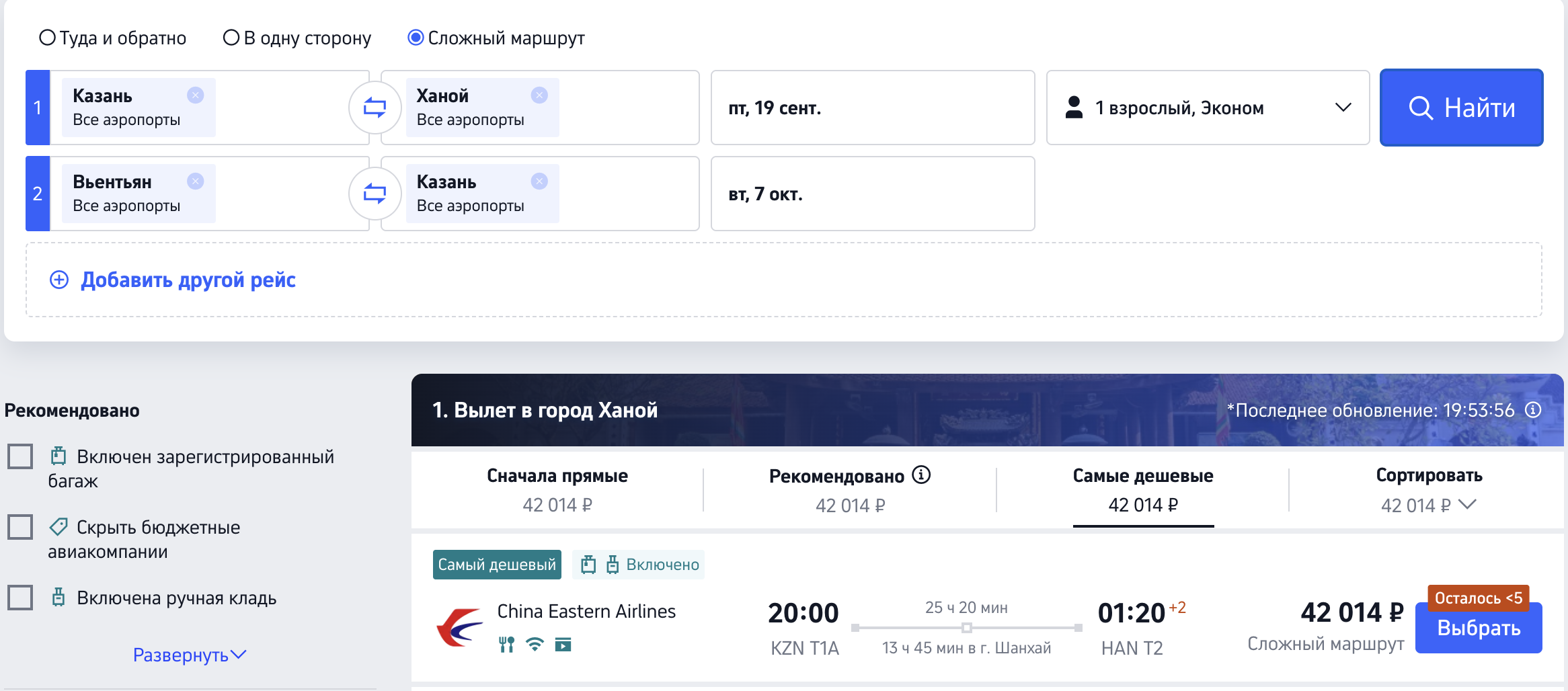Expand recommended filters with Развернуть
The height and width of the screenshot is (691, 1568).
pos(190,655)
